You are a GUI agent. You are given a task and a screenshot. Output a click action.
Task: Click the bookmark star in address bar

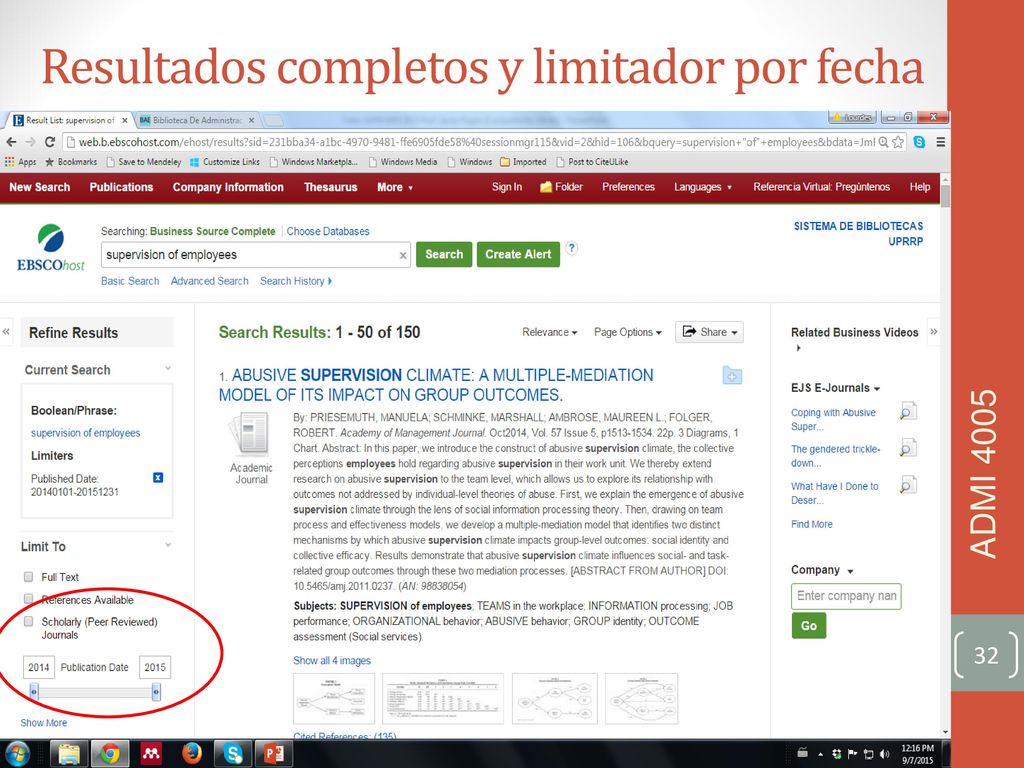click(898, 142)
